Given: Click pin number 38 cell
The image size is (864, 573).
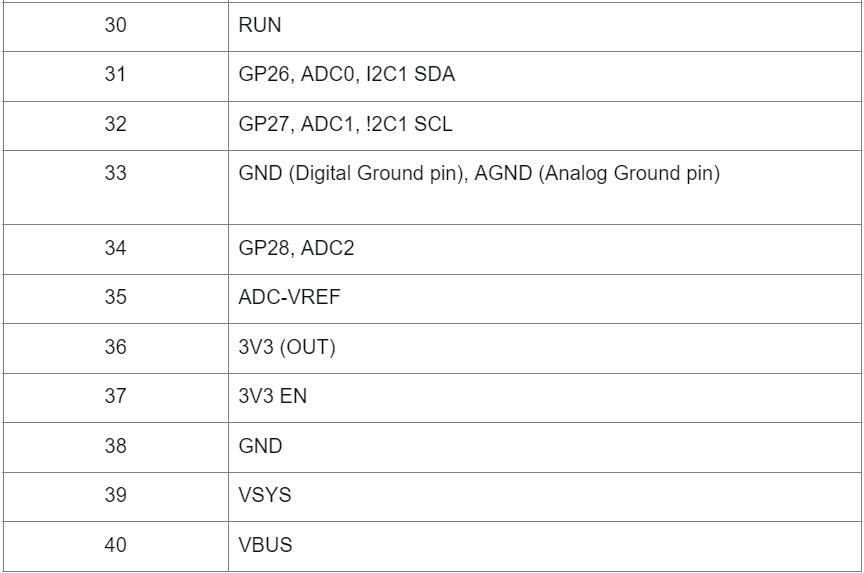Looking at the screenshot, I should (x=116, y=446).
